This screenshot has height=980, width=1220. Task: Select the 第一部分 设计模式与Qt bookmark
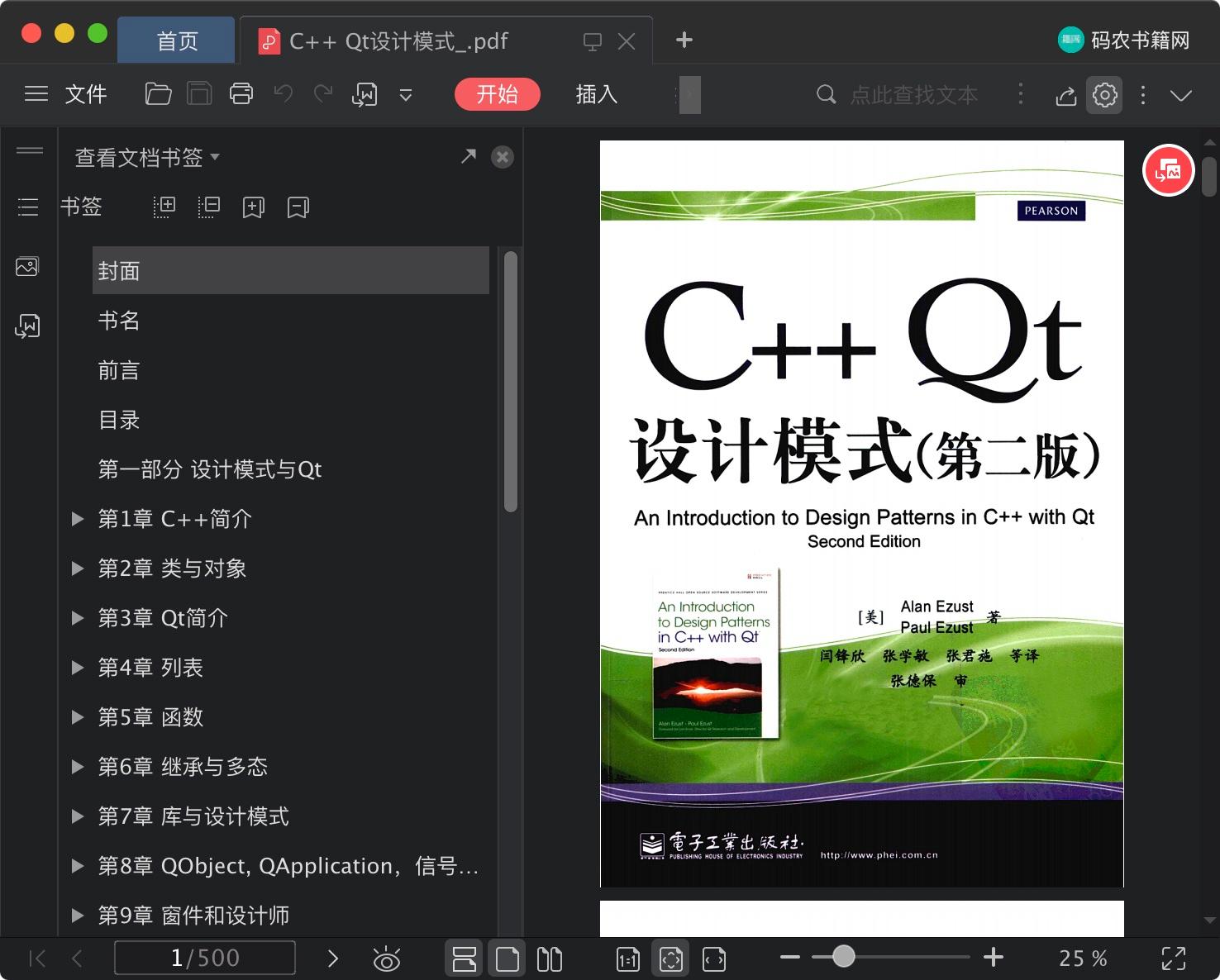click(210, 469)
